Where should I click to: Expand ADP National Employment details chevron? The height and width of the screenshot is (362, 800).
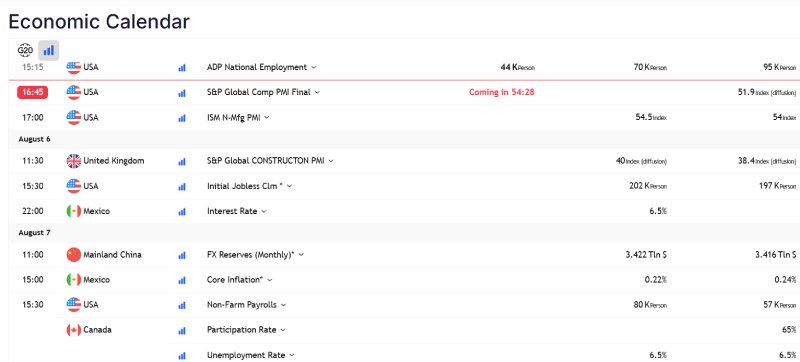click(313, 67)
